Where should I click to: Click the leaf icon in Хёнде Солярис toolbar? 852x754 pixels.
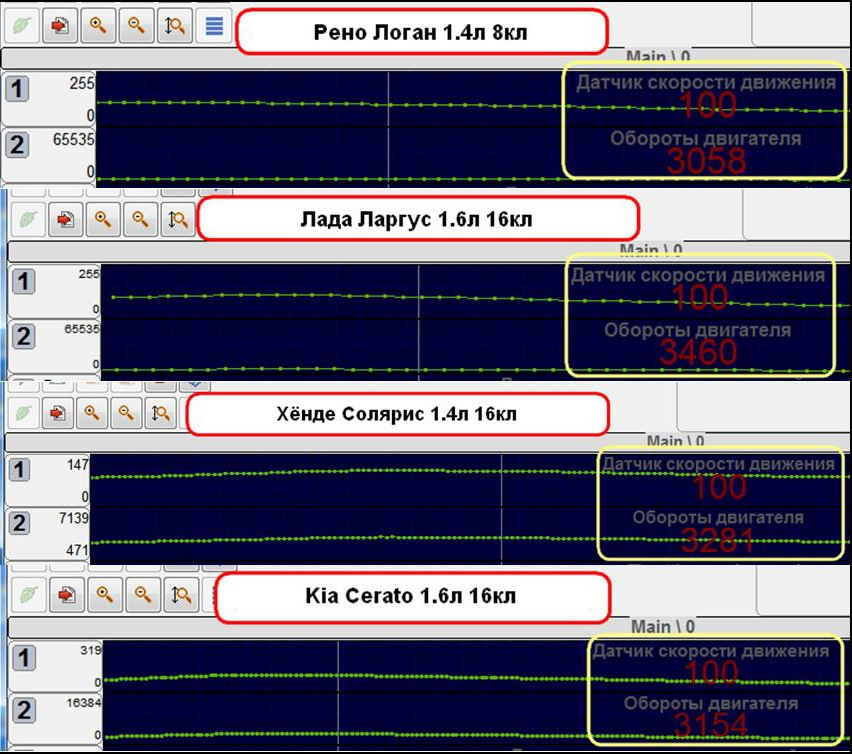point(23,413)
